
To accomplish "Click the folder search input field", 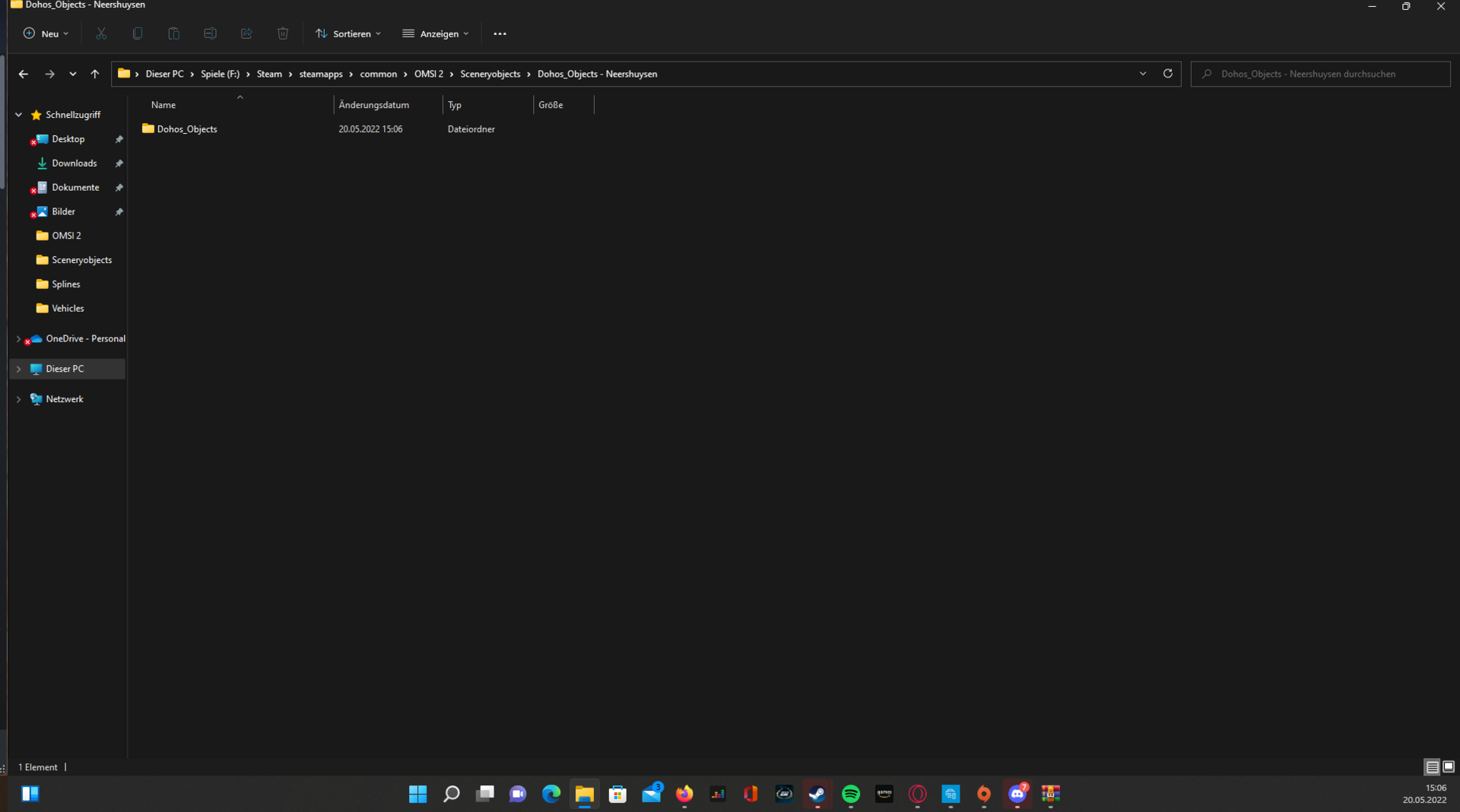I will pos(1323,74).
